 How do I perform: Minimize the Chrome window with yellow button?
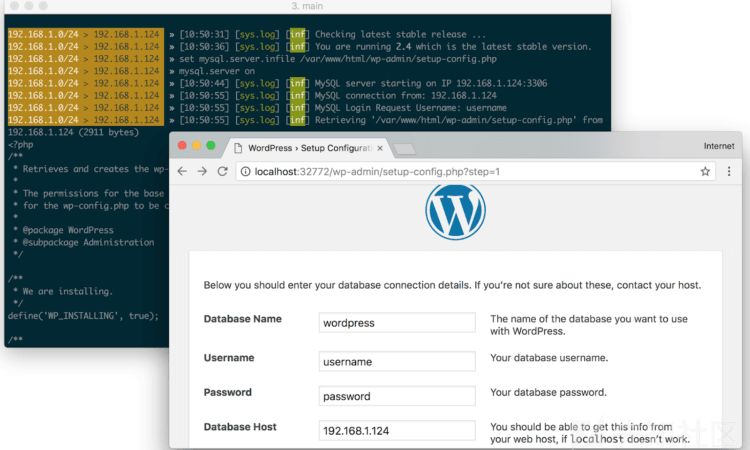click(196, 146)
